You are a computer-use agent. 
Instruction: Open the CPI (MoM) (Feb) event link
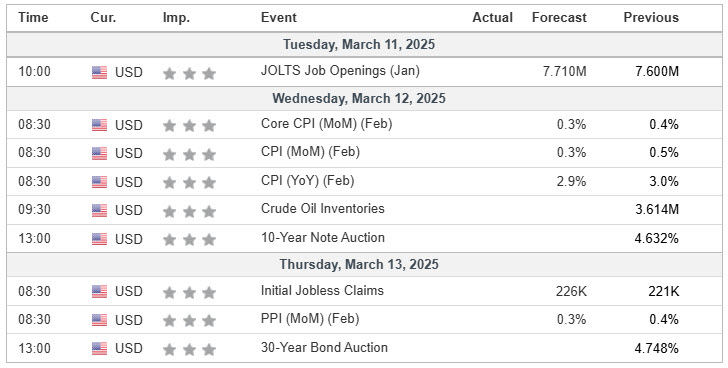click(x=310, y=152)
